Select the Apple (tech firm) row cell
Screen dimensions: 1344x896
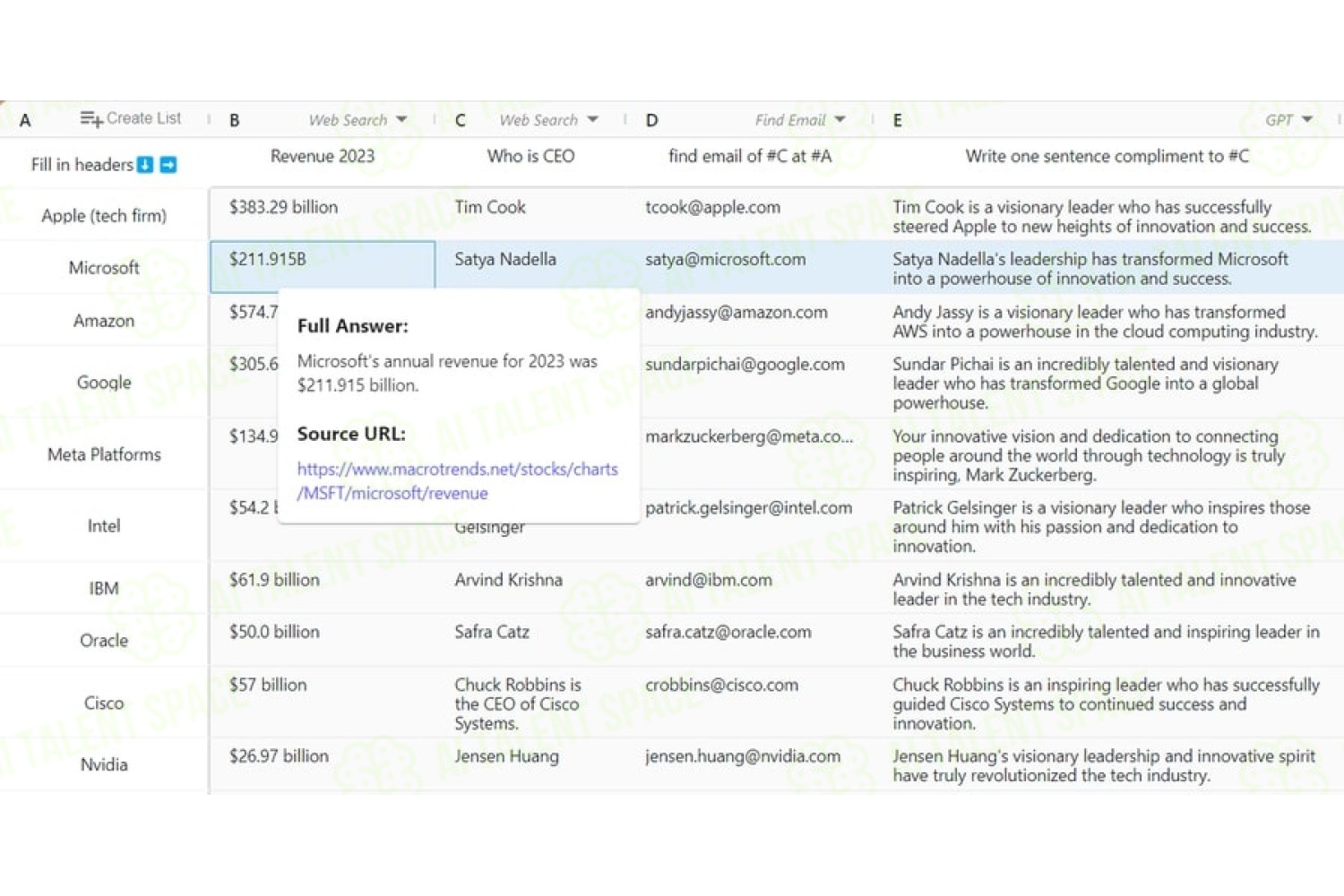click(104, 216)
